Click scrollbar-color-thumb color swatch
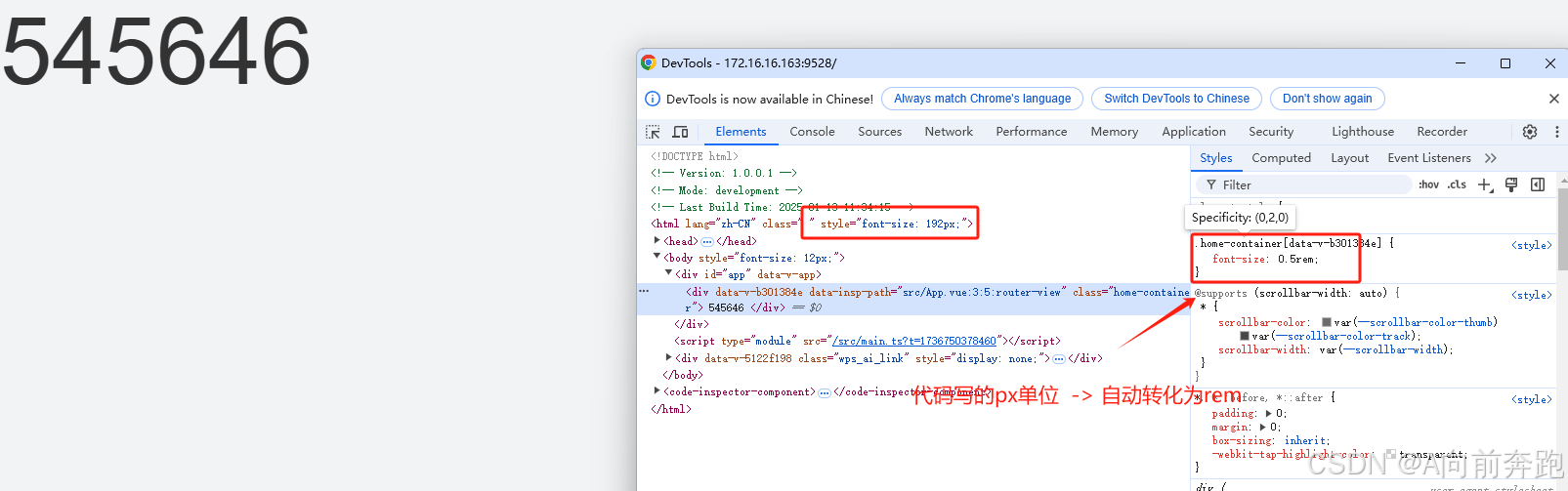 tap(1326, 322)
